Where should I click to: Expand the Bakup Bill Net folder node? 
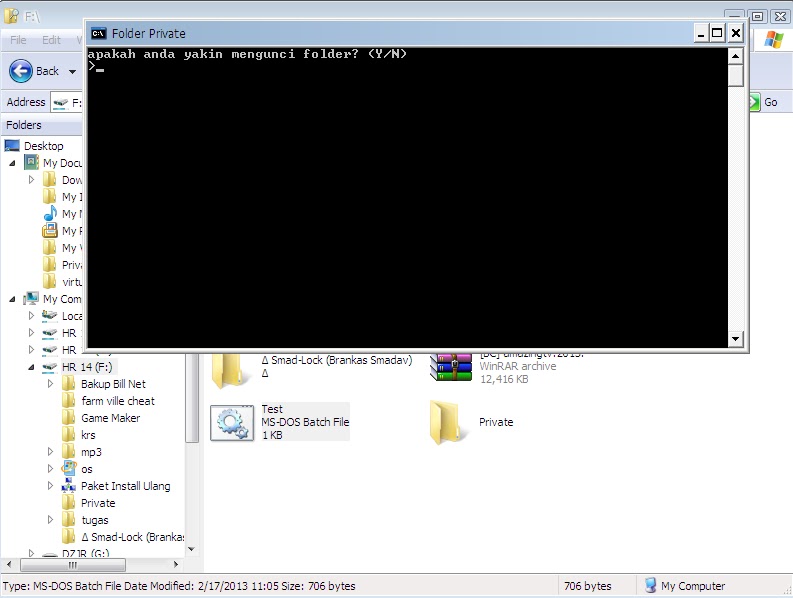point(50,383)
